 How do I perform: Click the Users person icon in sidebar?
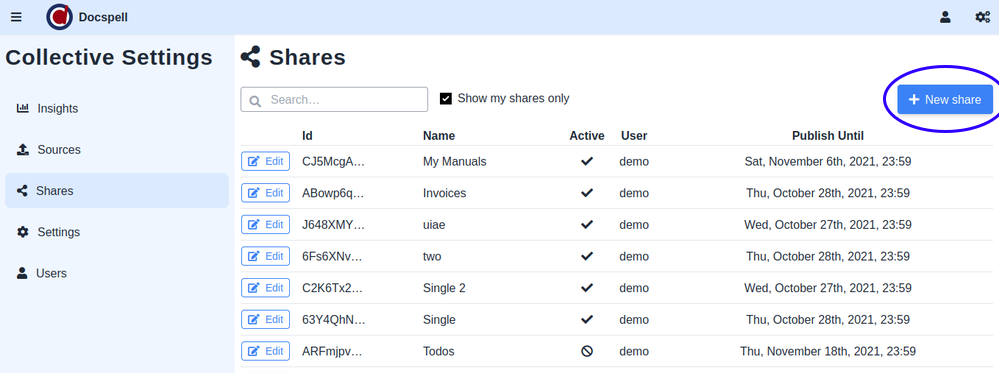[x=22, y=273]
